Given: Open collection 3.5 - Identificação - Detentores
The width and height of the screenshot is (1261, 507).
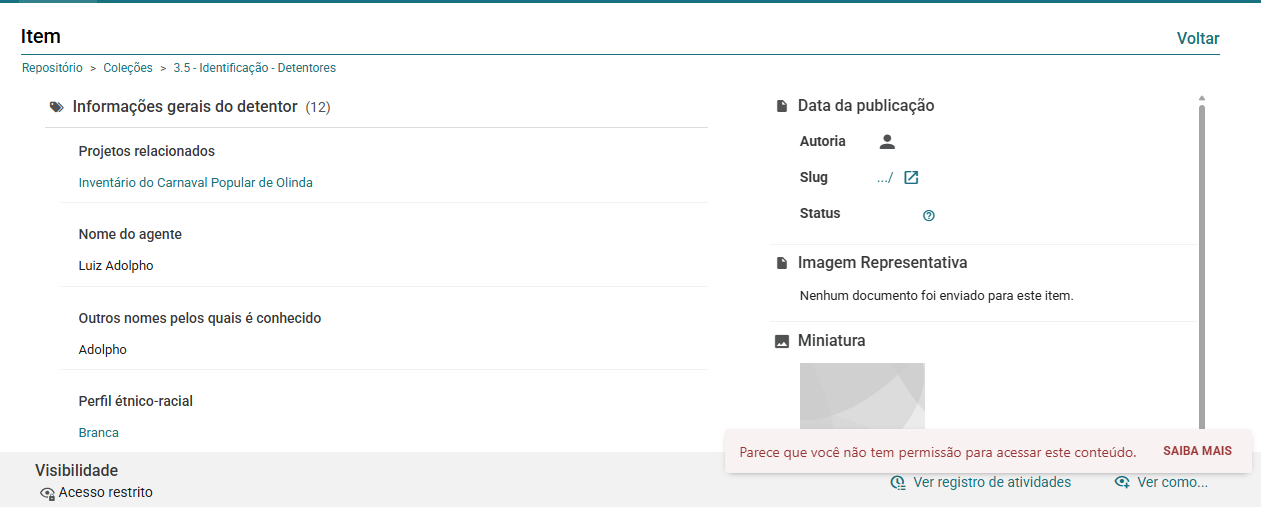Looking at the screenshot, I should click(254, 68).
